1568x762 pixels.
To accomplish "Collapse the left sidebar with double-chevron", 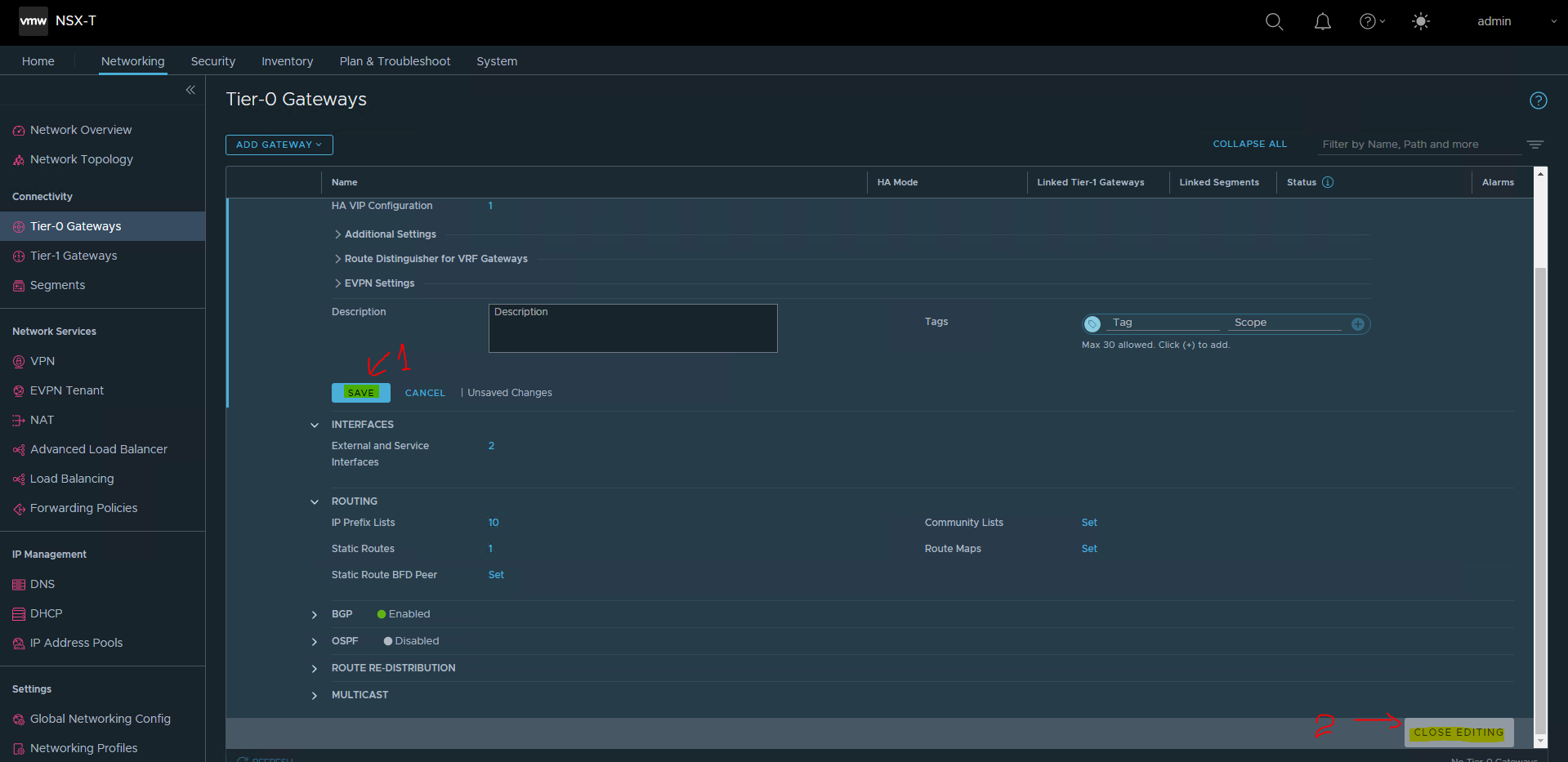I will [190, 90].
